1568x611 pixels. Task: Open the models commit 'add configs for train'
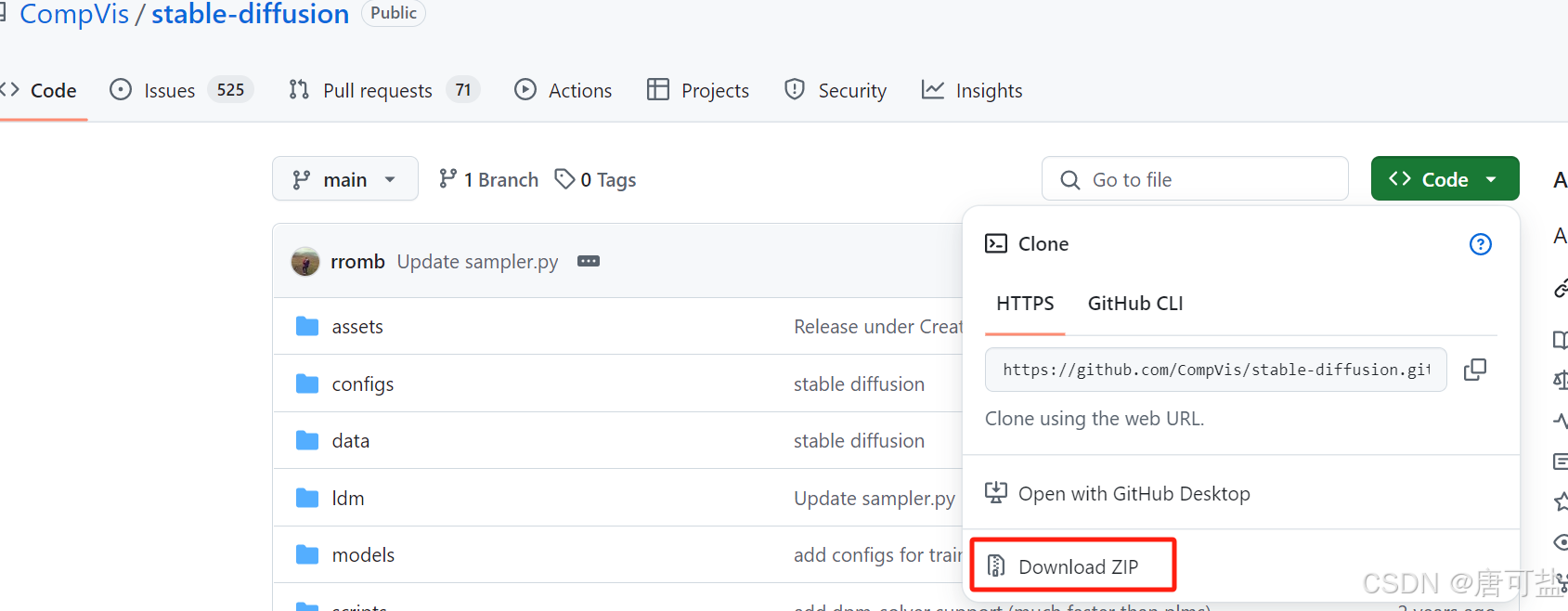(x=878, y=555)
